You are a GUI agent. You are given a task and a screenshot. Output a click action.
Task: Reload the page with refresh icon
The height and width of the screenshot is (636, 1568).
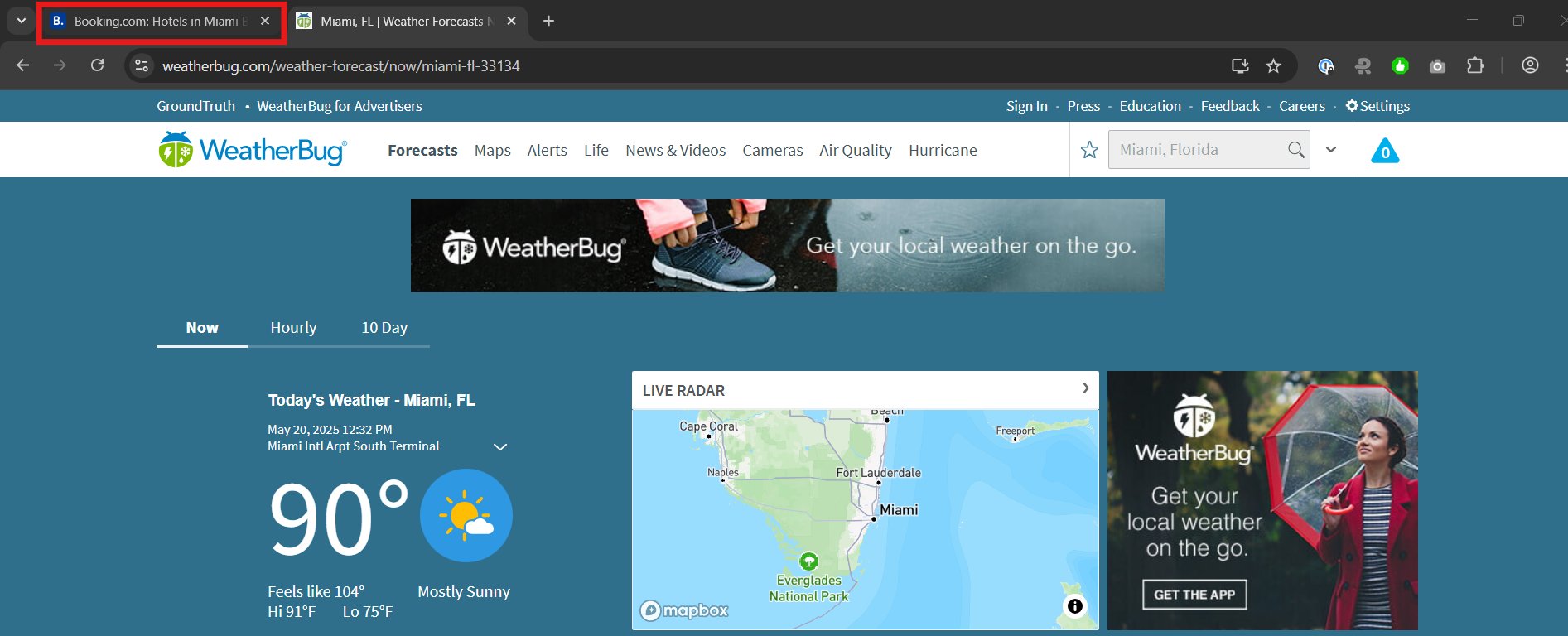pyautogui.click(x=97, y=65)
